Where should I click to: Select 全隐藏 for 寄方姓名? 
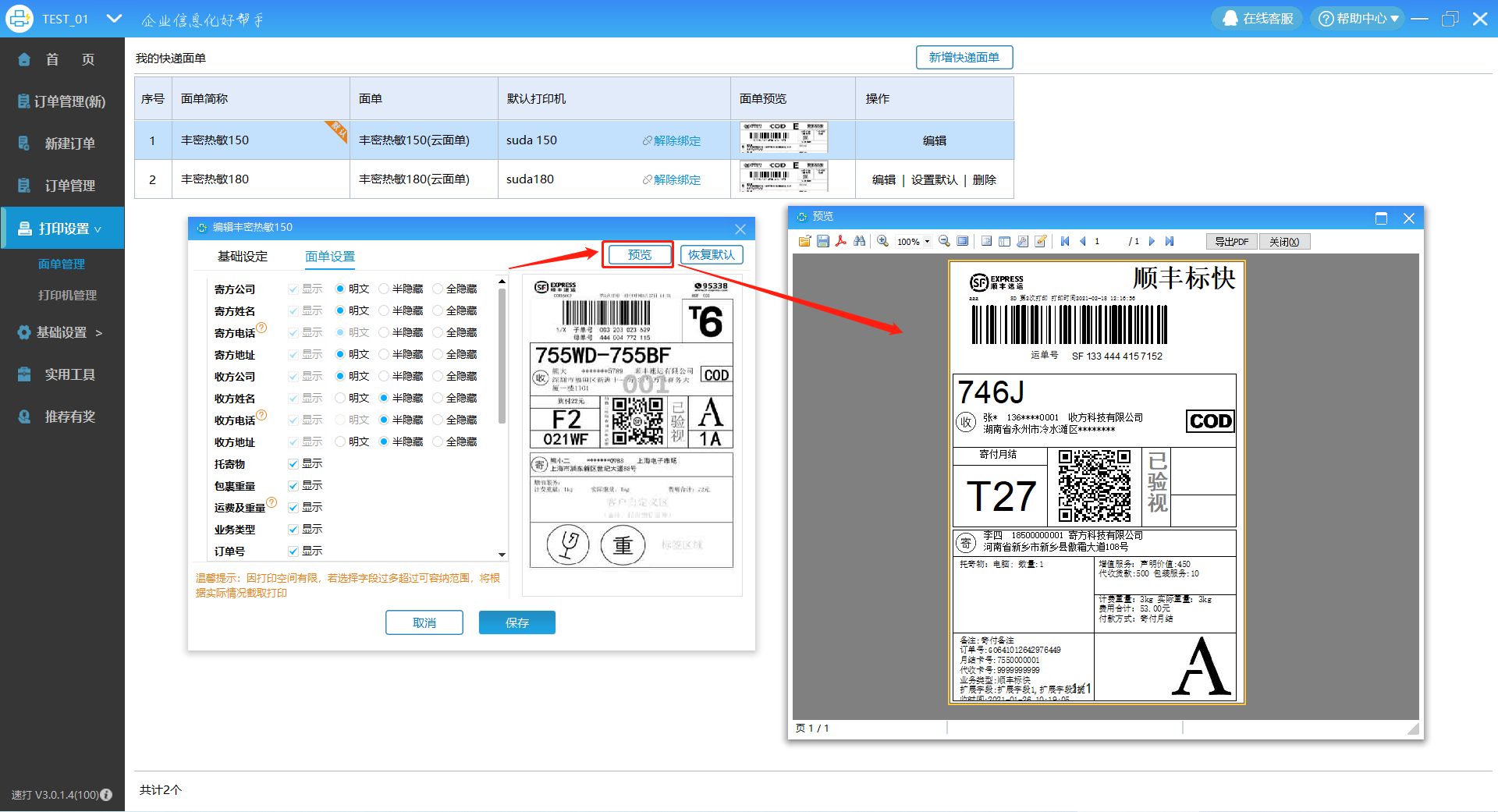click(438, 310)
